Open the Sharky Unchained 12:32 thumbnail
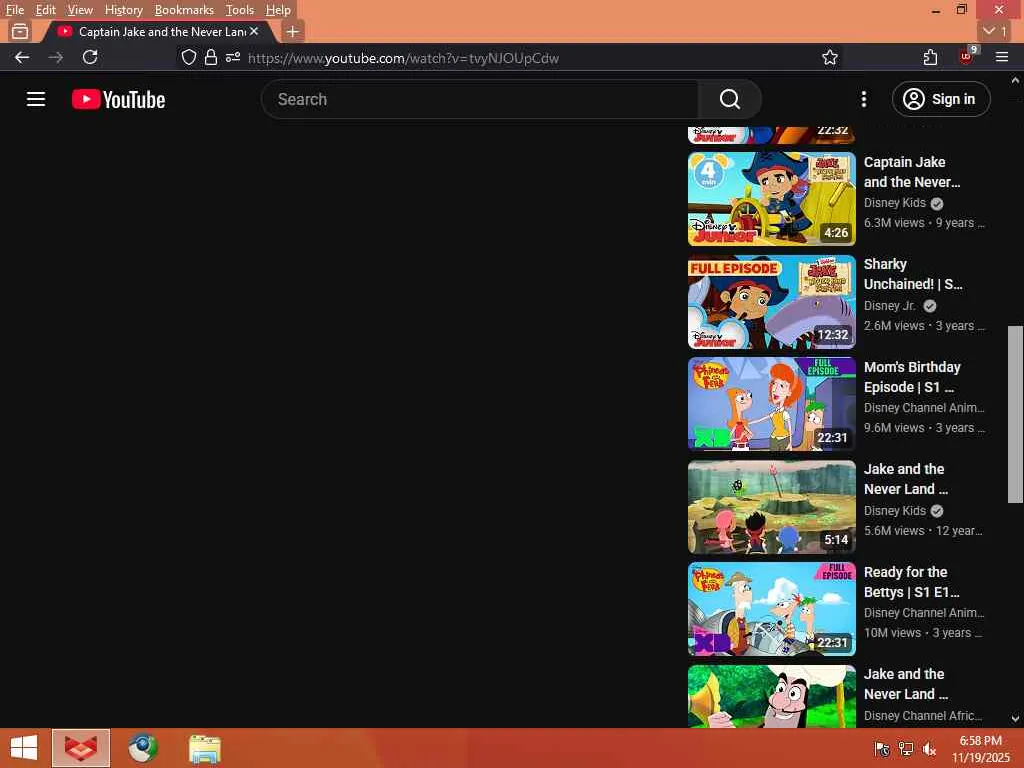The height and width of the screenshot is (768, 1024). pyautogui.click(x=771, y=302)
